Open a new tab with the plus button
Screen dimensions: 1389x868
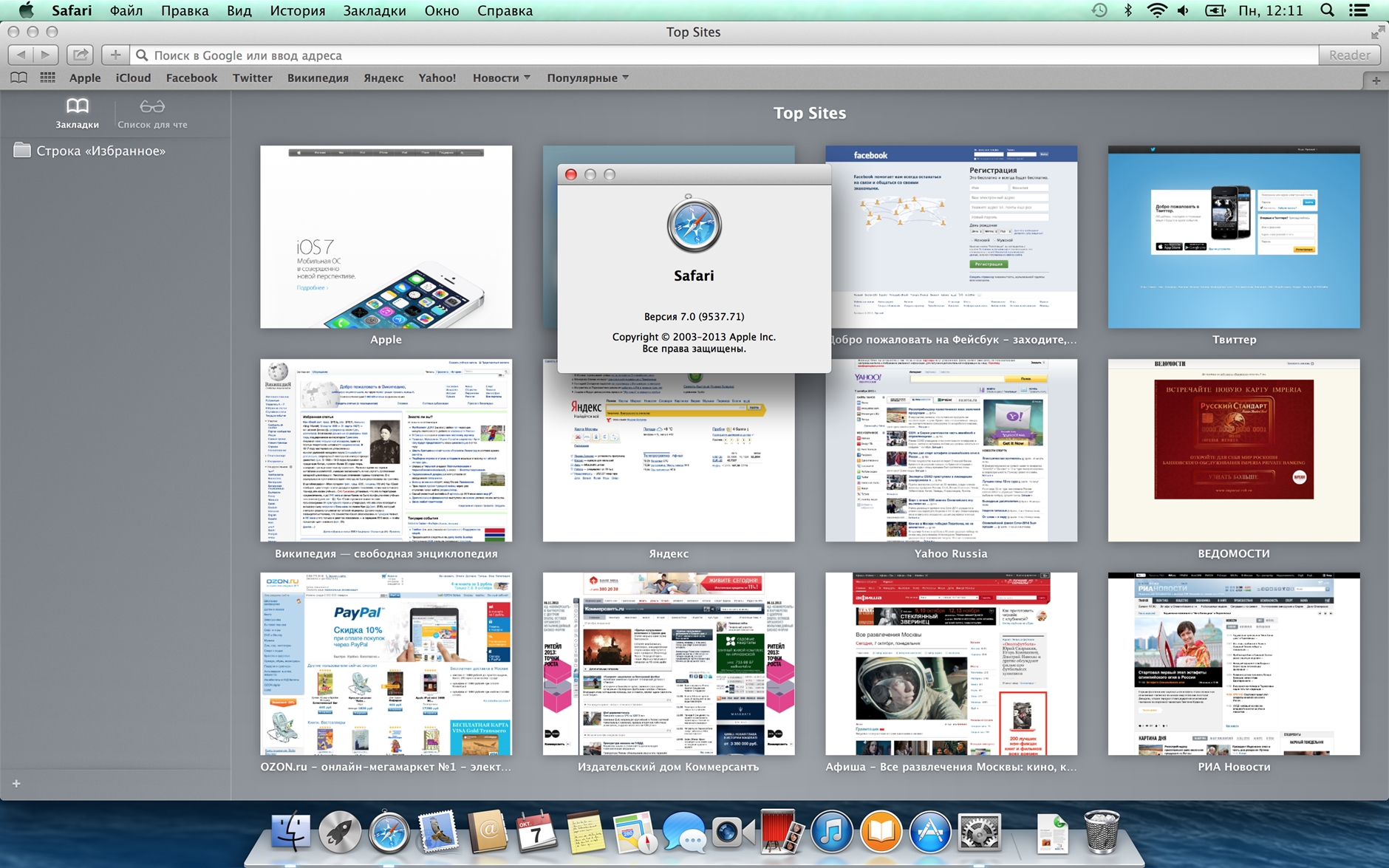(x=1376, y=81)
